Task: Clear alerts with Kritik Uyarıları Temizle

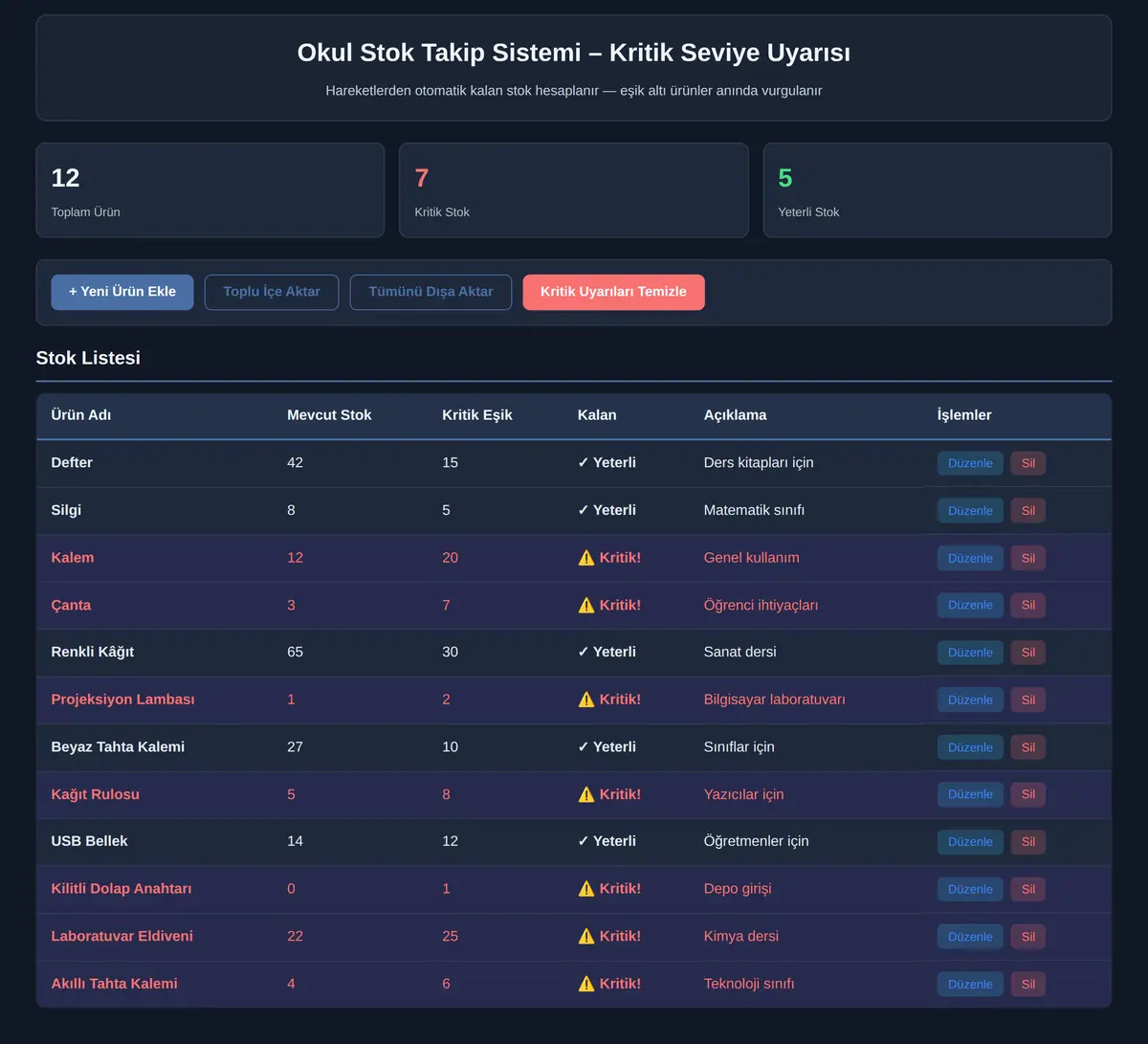Action: click(613, 292)
